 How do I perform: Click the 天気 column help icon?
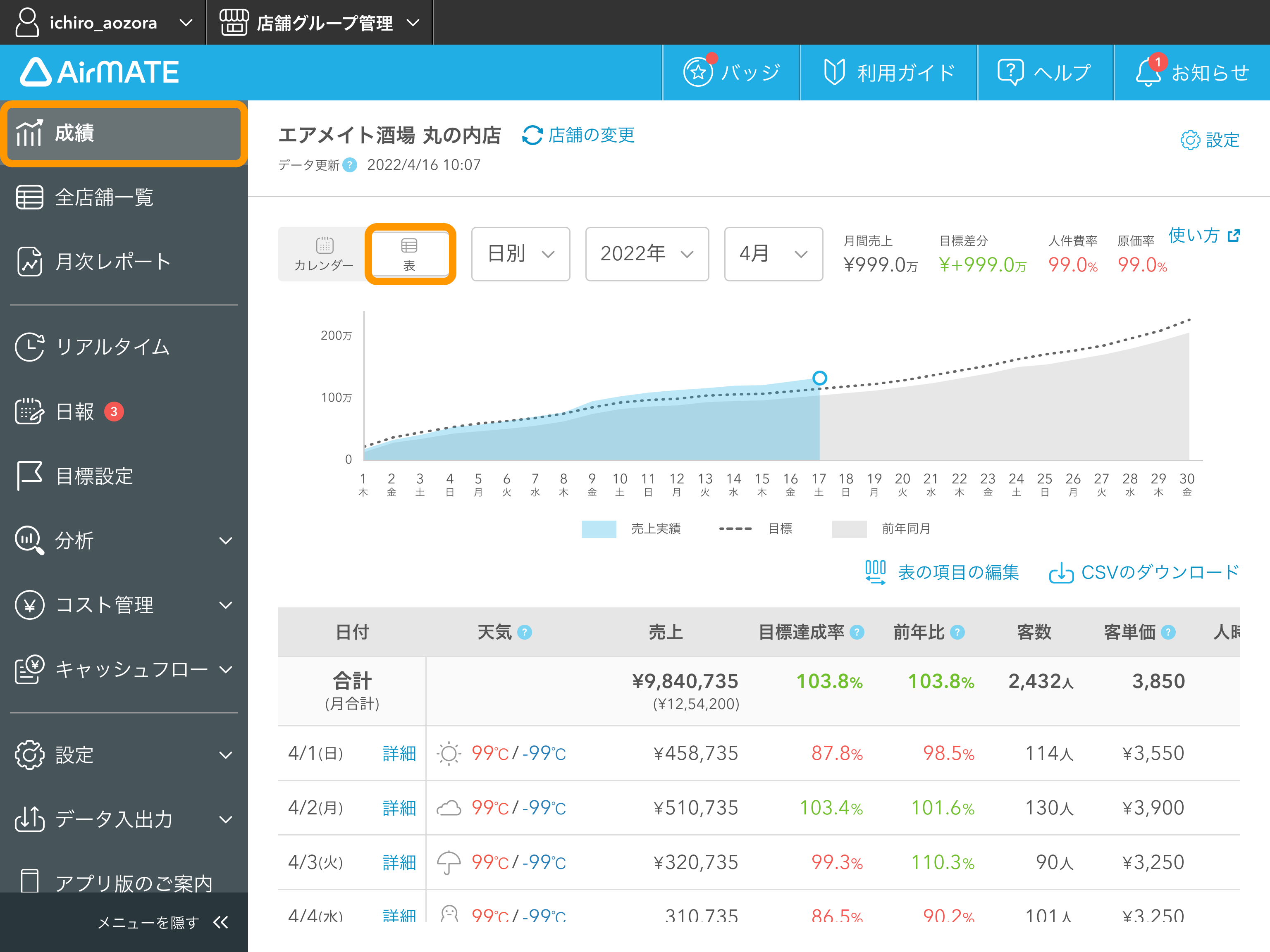(524, 632)
